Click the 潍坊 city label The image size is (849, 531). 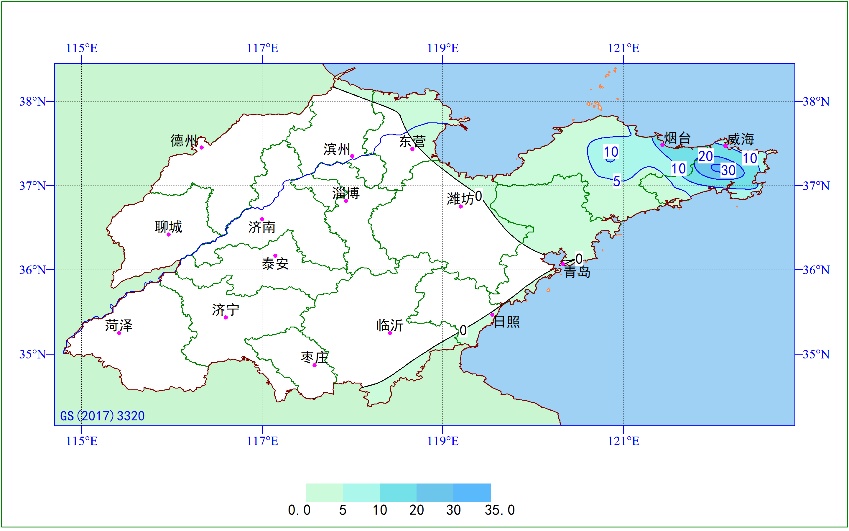coord(460,199)
